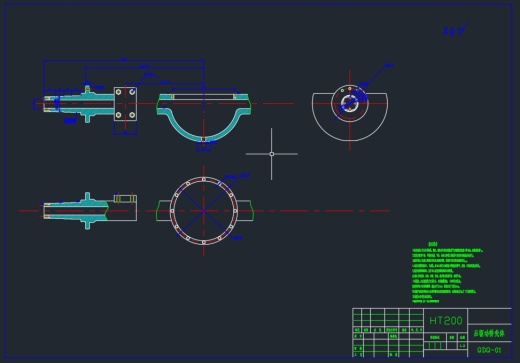The width and height of the screenshot is (520, 363).
Task: Click the four-bolt square mounting plate
Action: [125, 104]
